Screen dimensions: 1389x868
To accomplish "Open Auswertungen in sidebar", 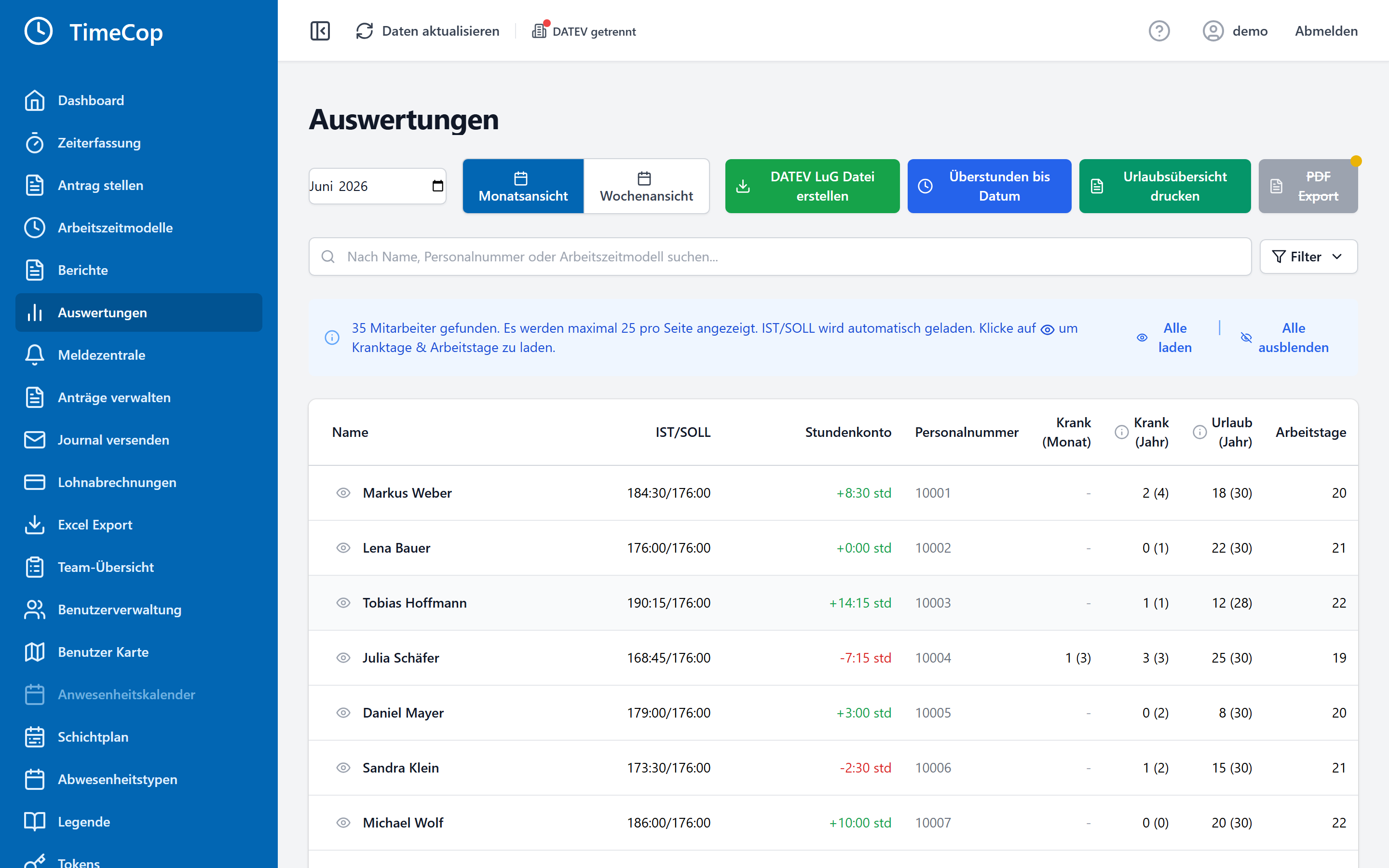I will [139, 313].
